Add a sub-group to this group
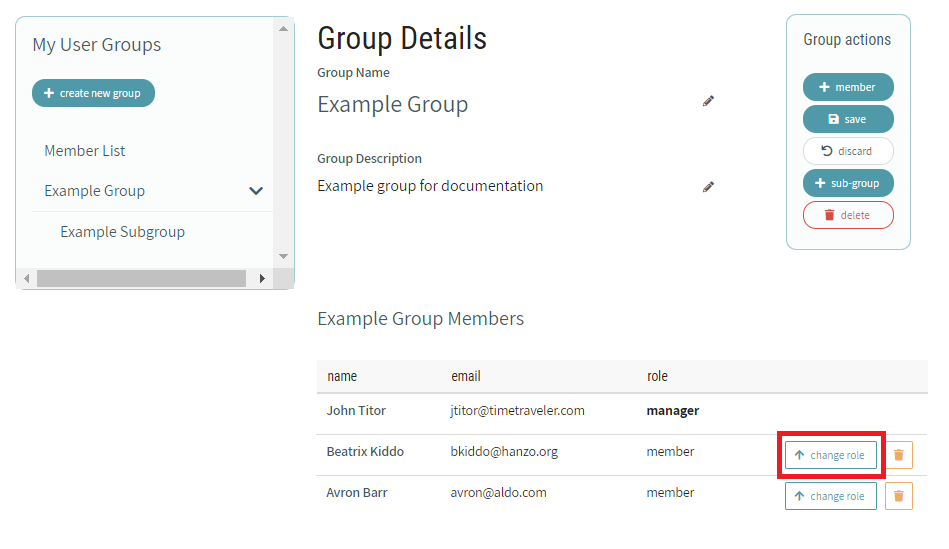 coord(848,183)
